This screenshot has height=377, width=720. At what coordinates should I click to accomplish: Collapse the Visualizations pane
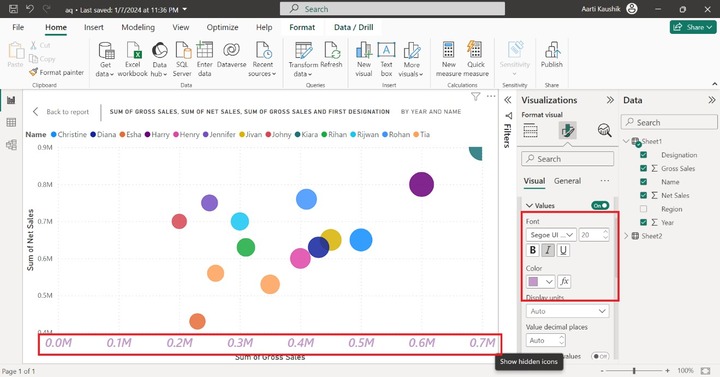[610, 100]
